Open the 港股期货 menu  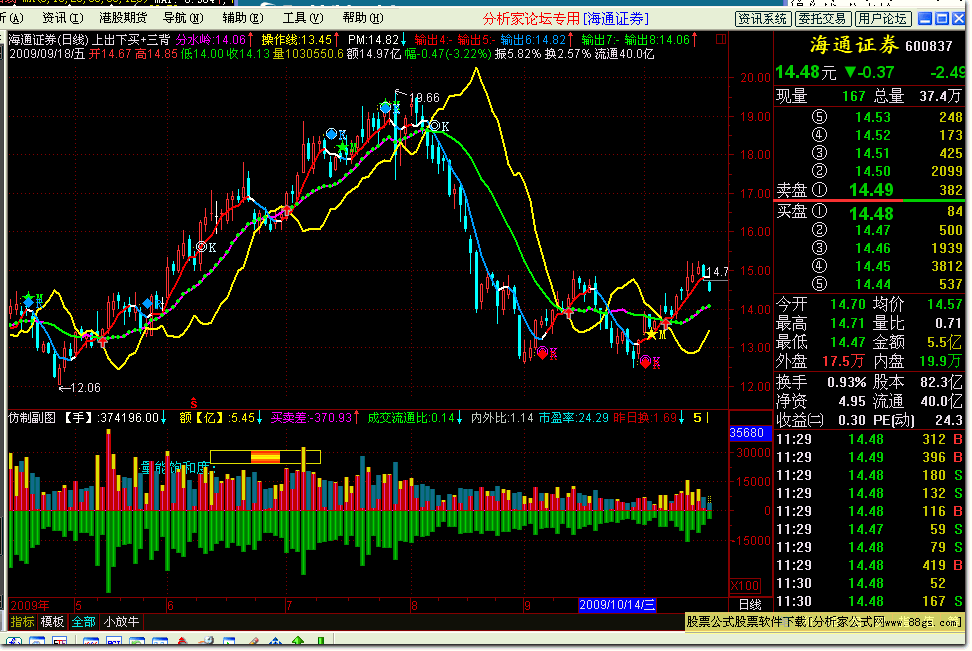coord(123,18)
